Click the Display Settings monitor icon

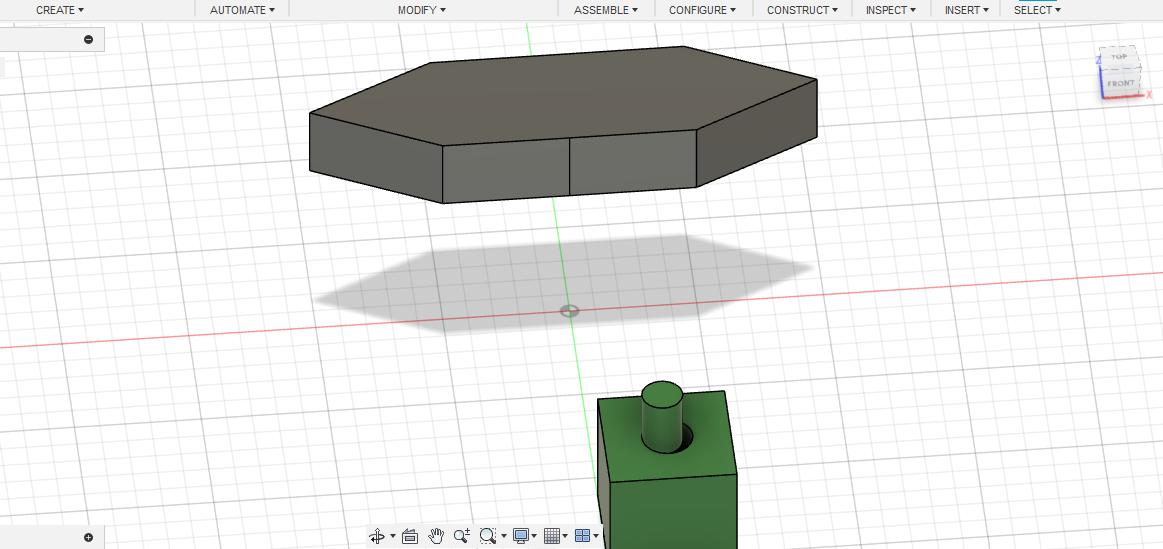521,536
